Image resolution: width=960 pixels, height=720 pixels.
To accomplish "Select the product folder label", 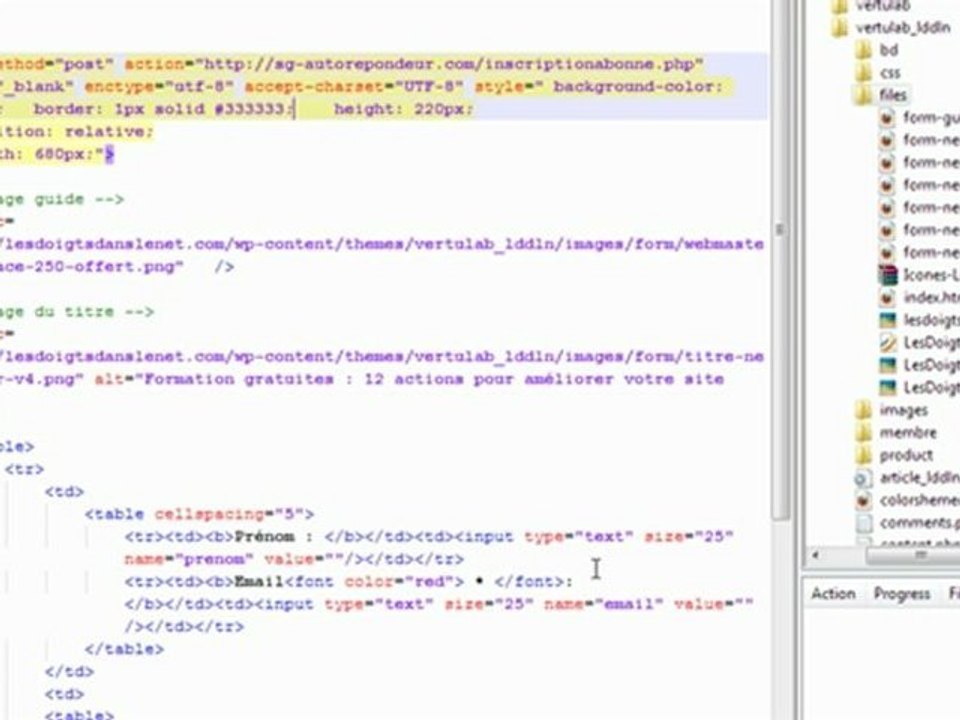I will coord(906,455).
